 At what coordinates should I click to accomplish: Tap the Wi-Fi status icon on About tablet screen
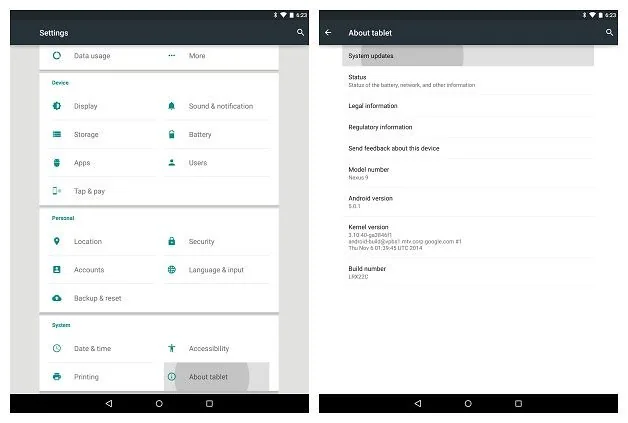pos(592,15)
